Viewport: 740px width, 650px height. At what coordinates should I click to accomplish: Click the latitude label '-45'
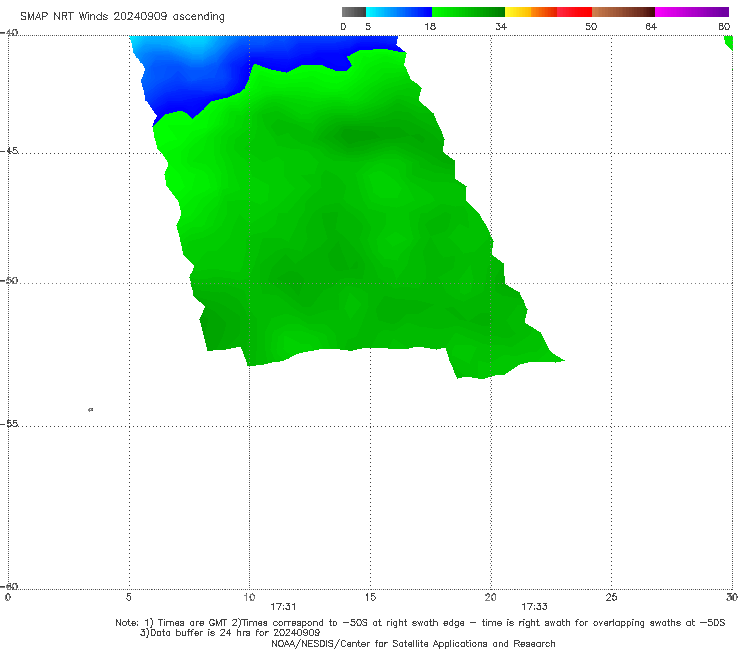9,151
